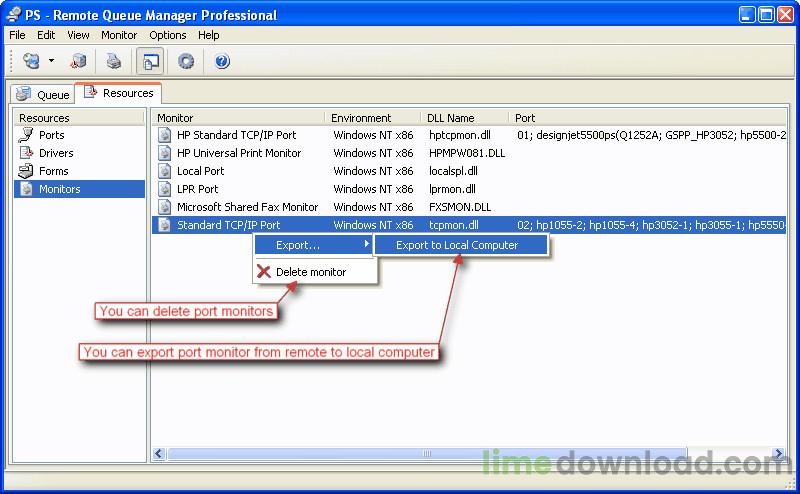Screen dimensions: 800x494
Task: Click the printer toolbar icon
Action: point(114,61)
